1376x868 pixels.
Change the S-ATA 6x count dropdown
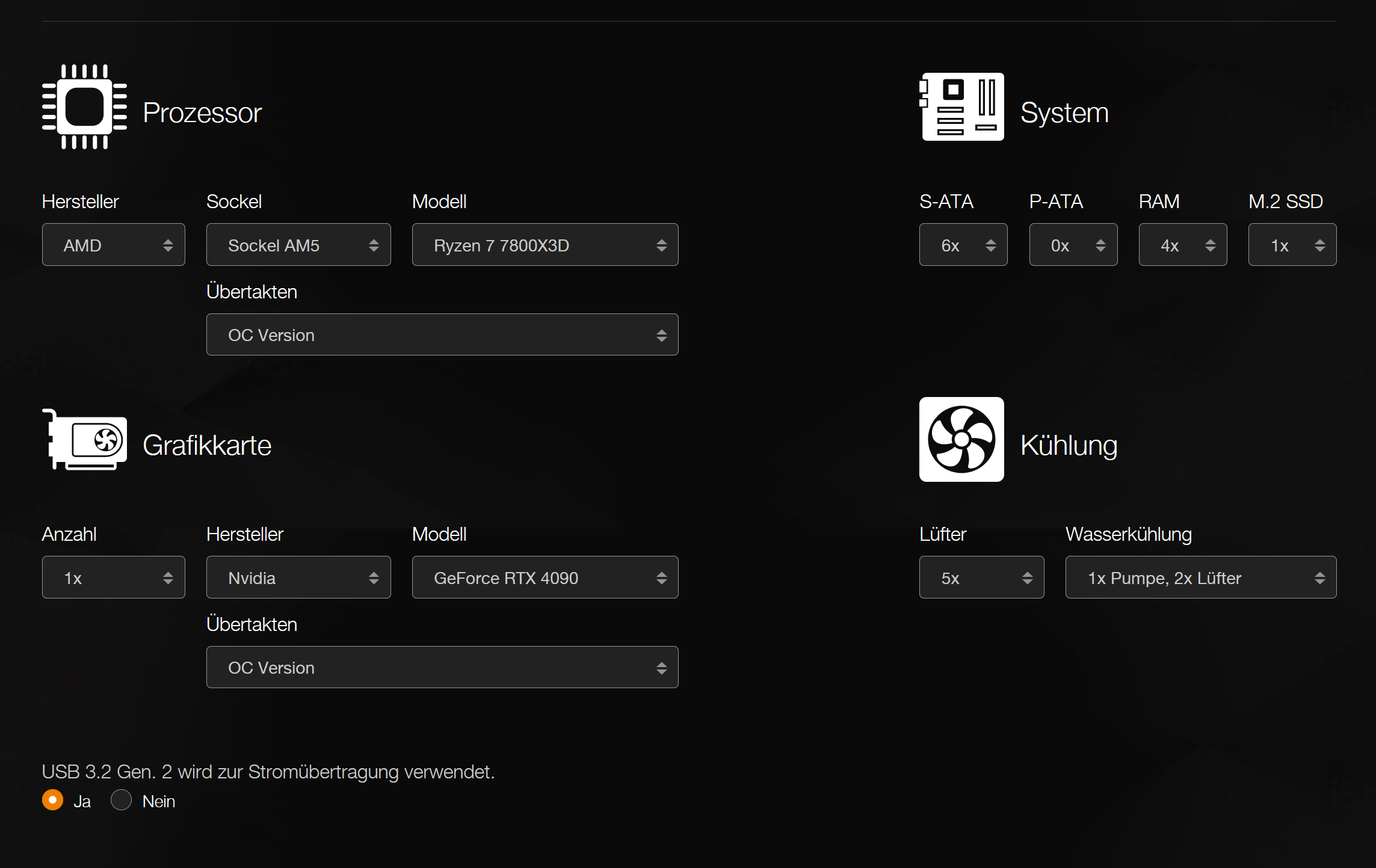click(x=963, y=245)
